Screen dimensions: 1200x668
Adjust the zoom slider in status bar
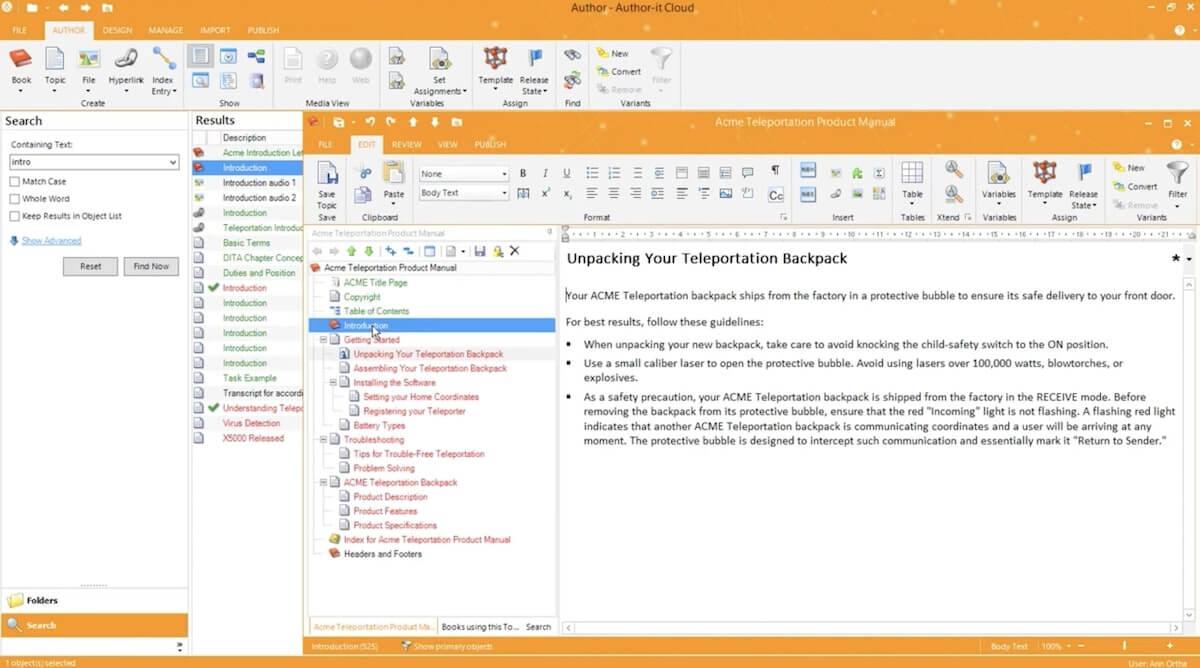1124,647
